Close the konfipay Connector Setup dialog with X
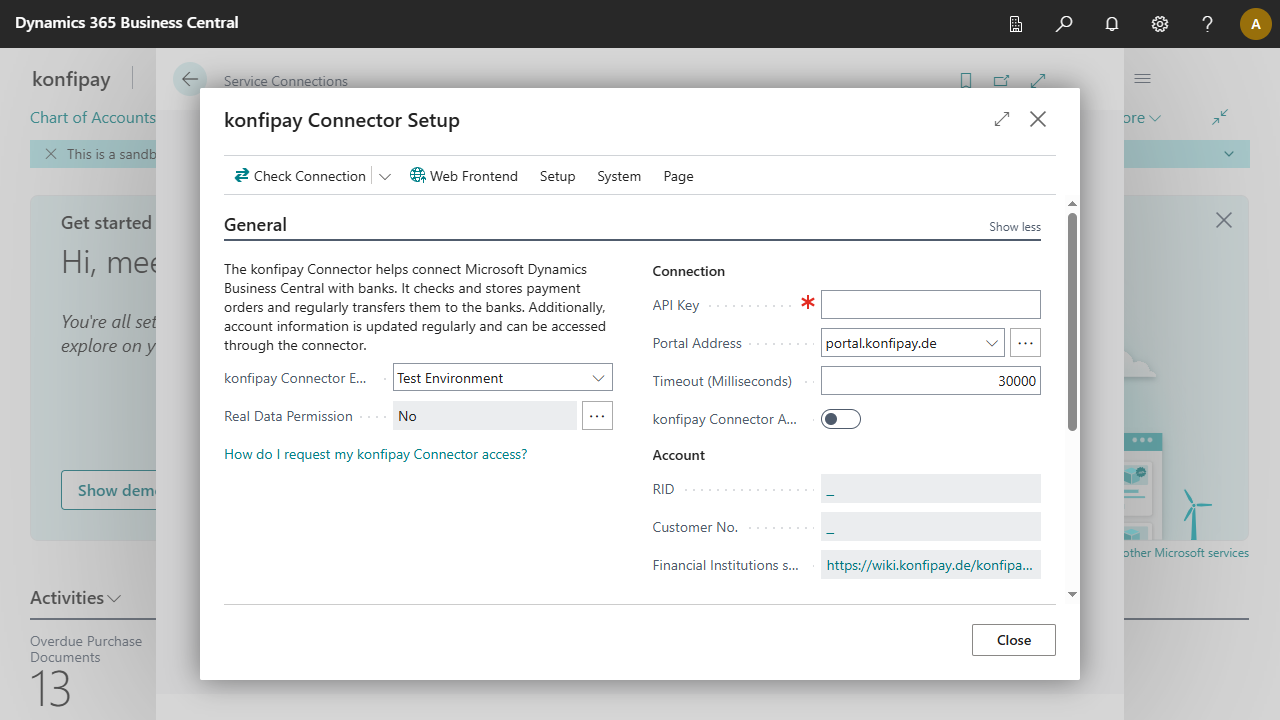1280x720 pixels. click(1038, 119)
